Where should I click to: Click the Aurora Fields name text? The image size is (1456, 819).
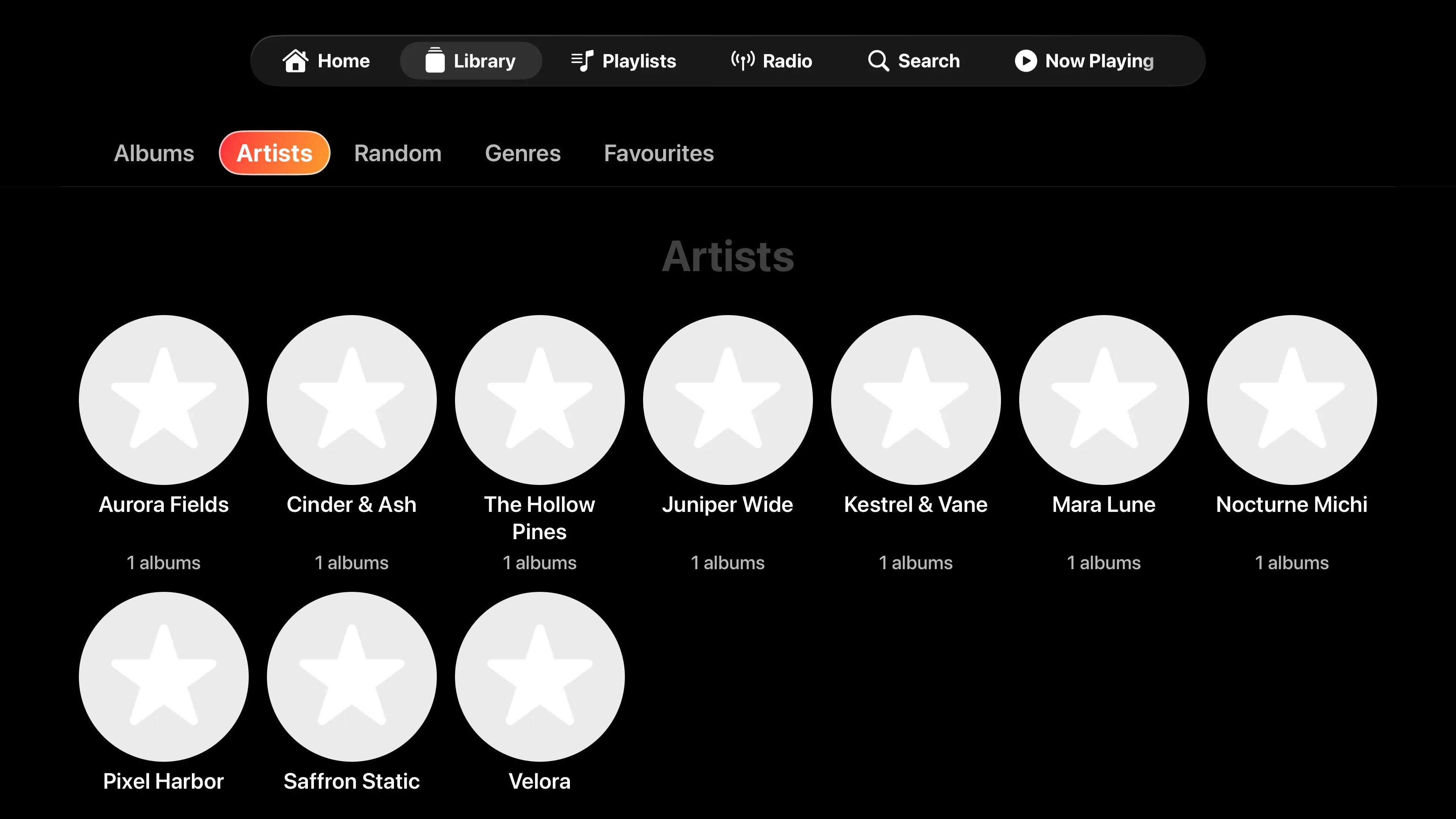pyautogui.click(x=164, y=504)
